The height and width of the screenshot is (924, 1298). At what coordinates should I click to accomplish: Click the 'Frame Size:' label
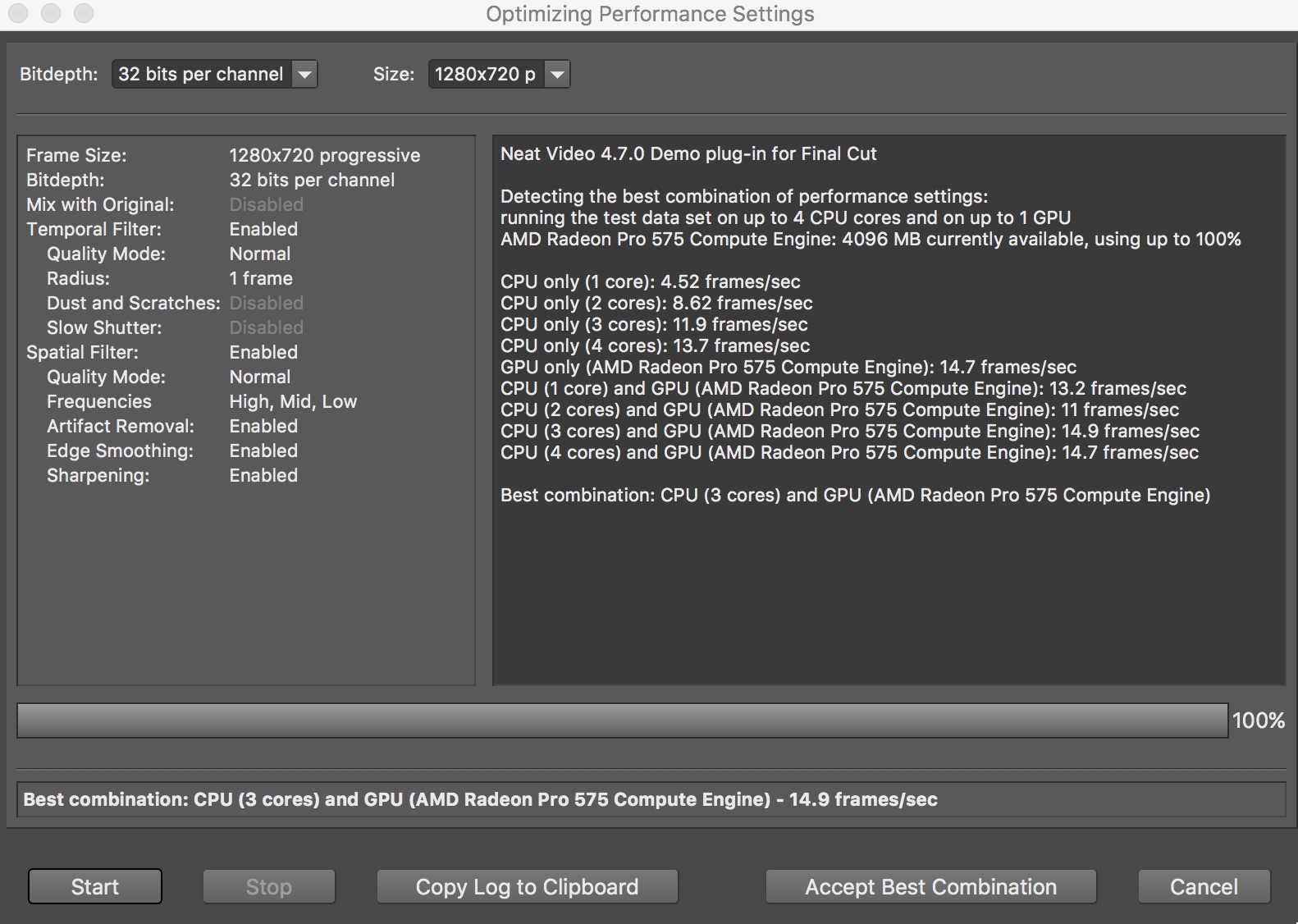(x=76, y=155)
